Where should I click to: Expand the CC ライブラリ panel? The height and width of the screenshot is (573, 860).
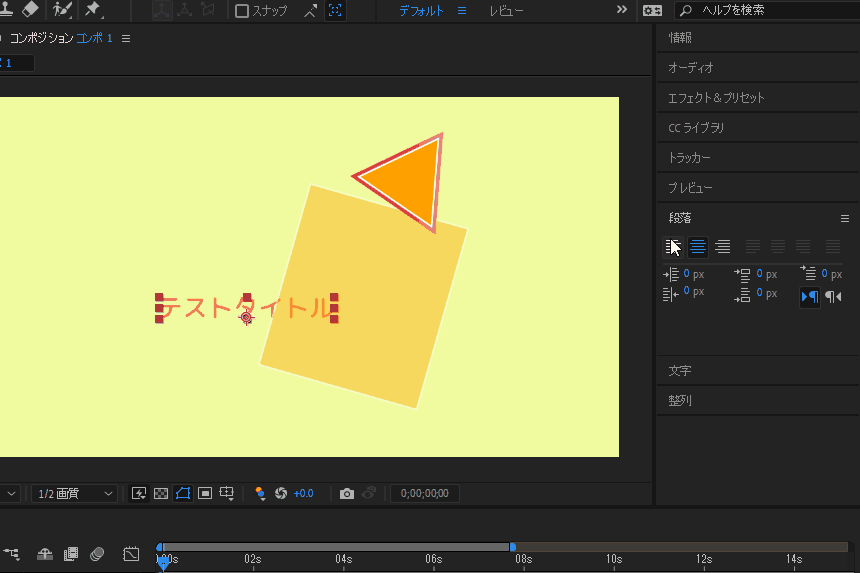coord(695,128)
